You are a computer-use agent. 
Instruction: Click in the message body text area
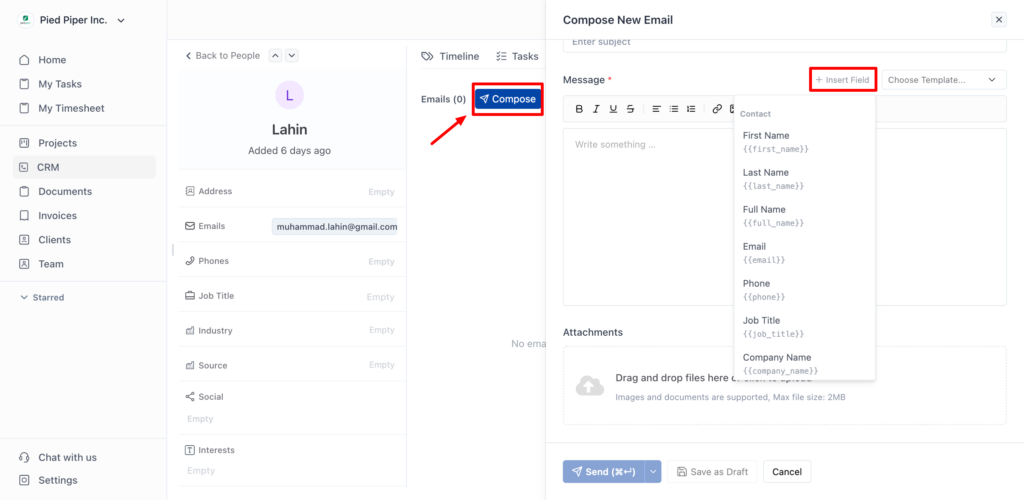click(x=785, y=217)
